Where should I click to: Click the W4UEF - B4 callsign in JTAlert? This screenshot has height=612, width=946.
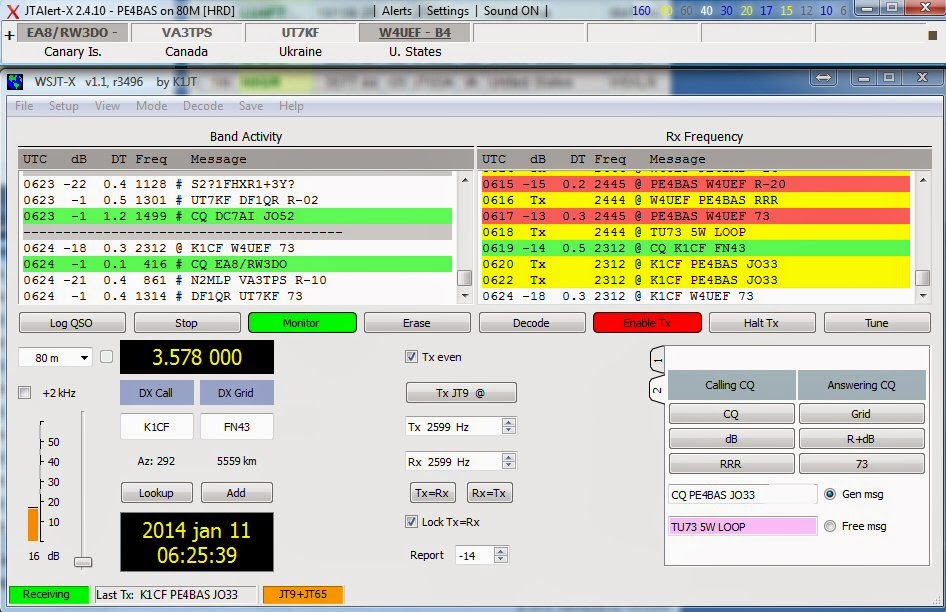(414, 33)
